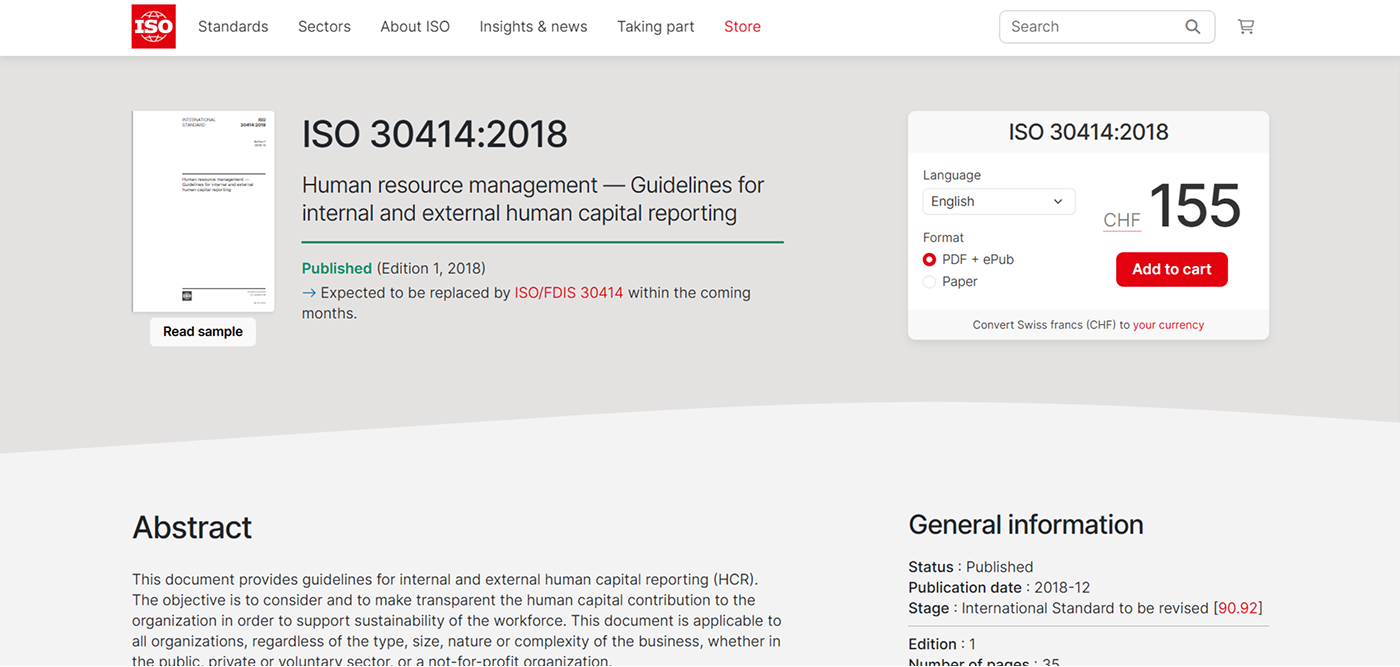Open the 90.92 stage code link
This screenshot has height=667, width=1400.
coord(1237,608)
